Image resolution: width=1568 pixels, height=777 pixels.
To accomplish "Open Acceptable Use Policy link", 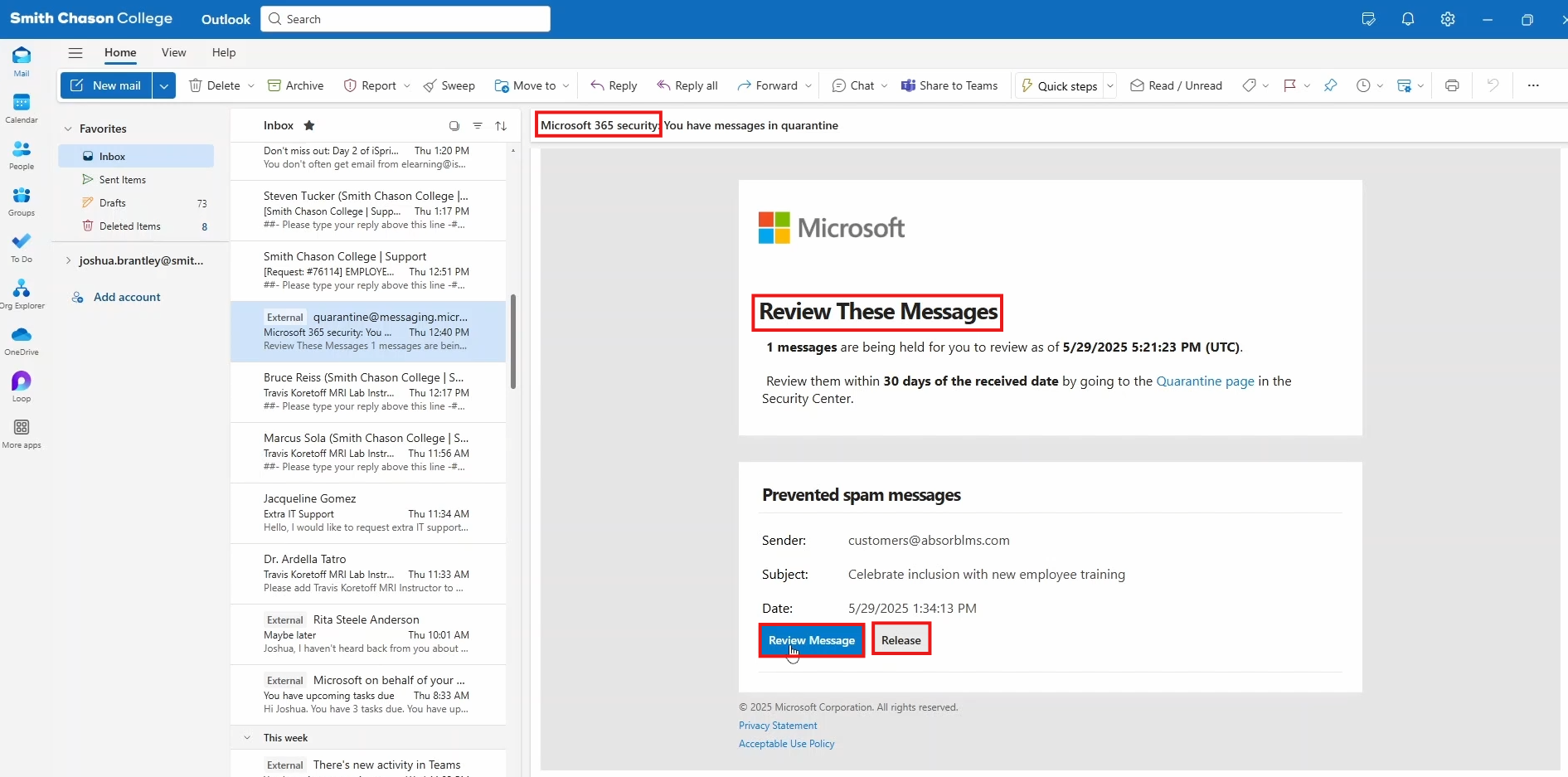I will 787,744.
